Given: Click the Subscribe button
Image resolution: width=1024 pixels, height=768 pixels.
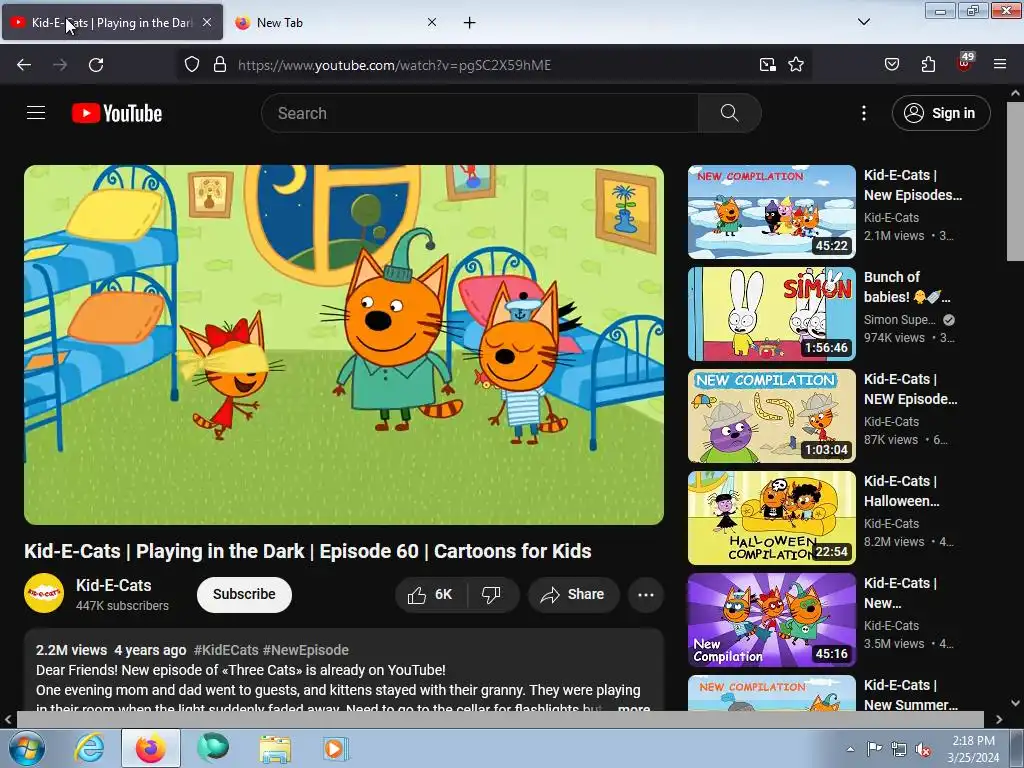Looking at the screenshot, I should pyautogui.click(x=244, y=594).
